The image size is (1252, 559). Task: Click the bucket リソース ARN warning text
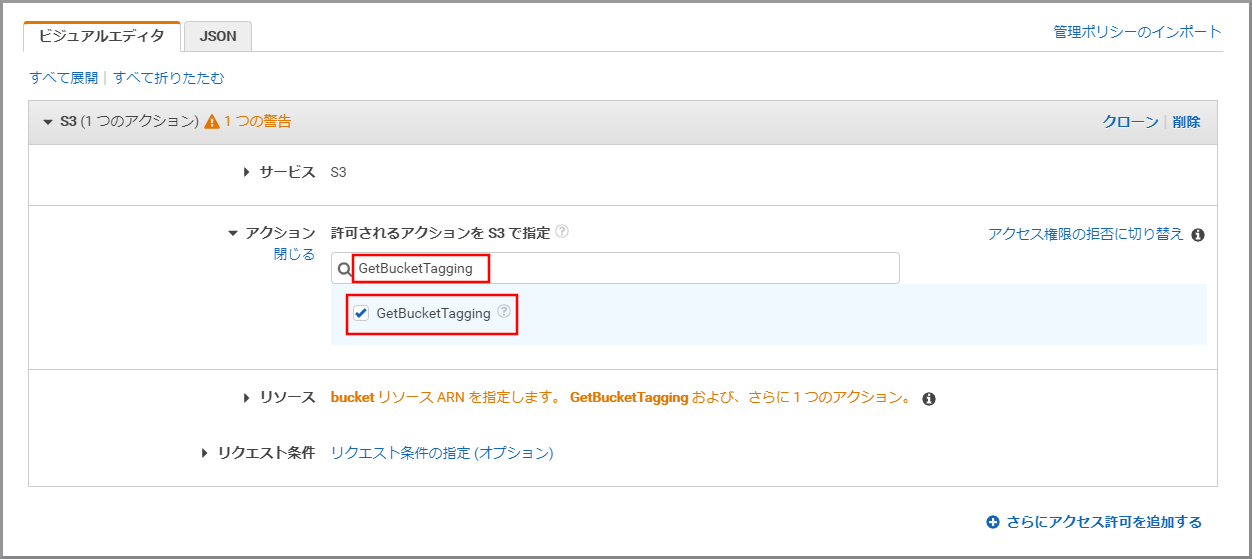pos(621,398)
